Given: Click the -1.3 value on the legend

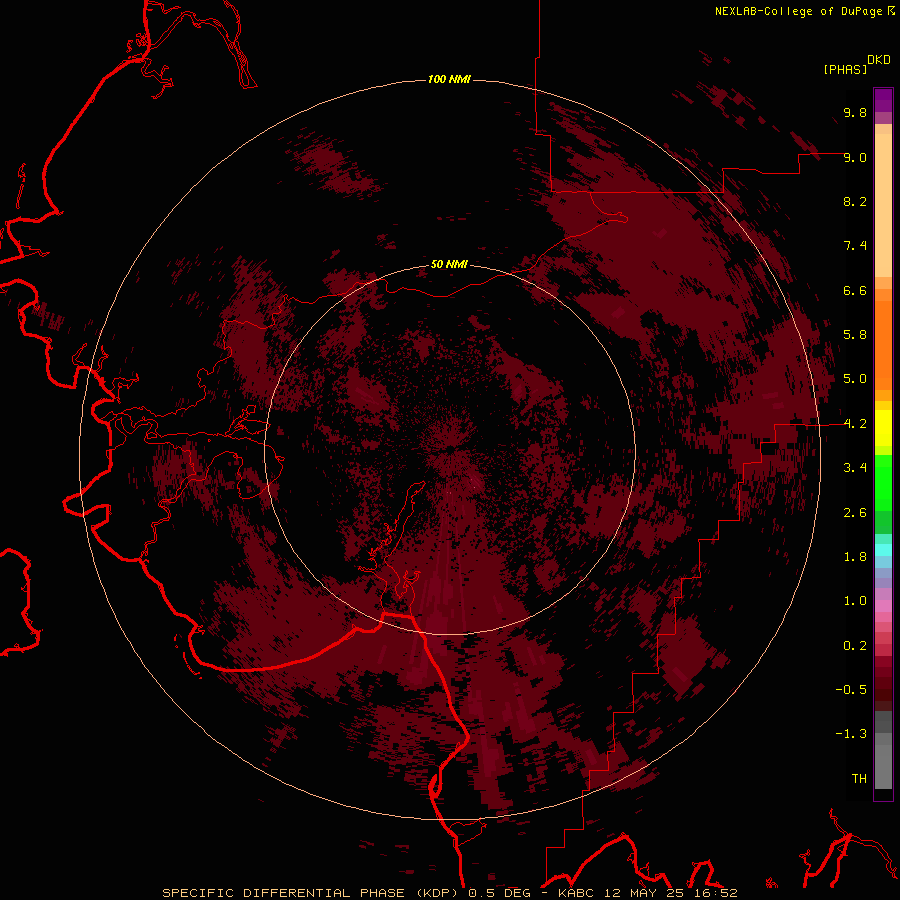Looking at the screenshot, I should coord(851,734).
